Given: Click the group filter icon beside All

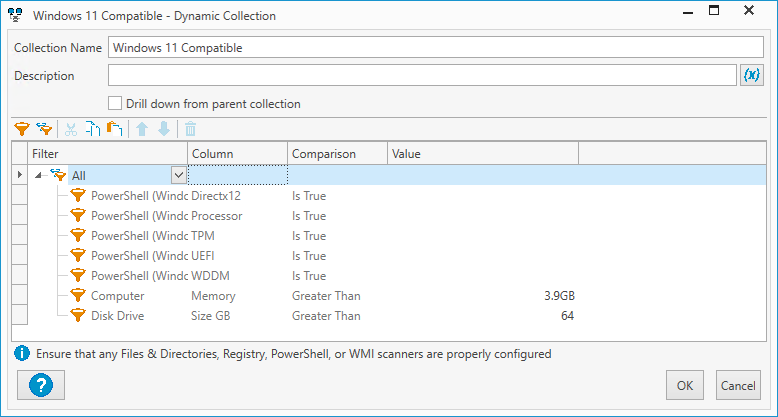Looking at the screenshot, I should pos(59,175).
